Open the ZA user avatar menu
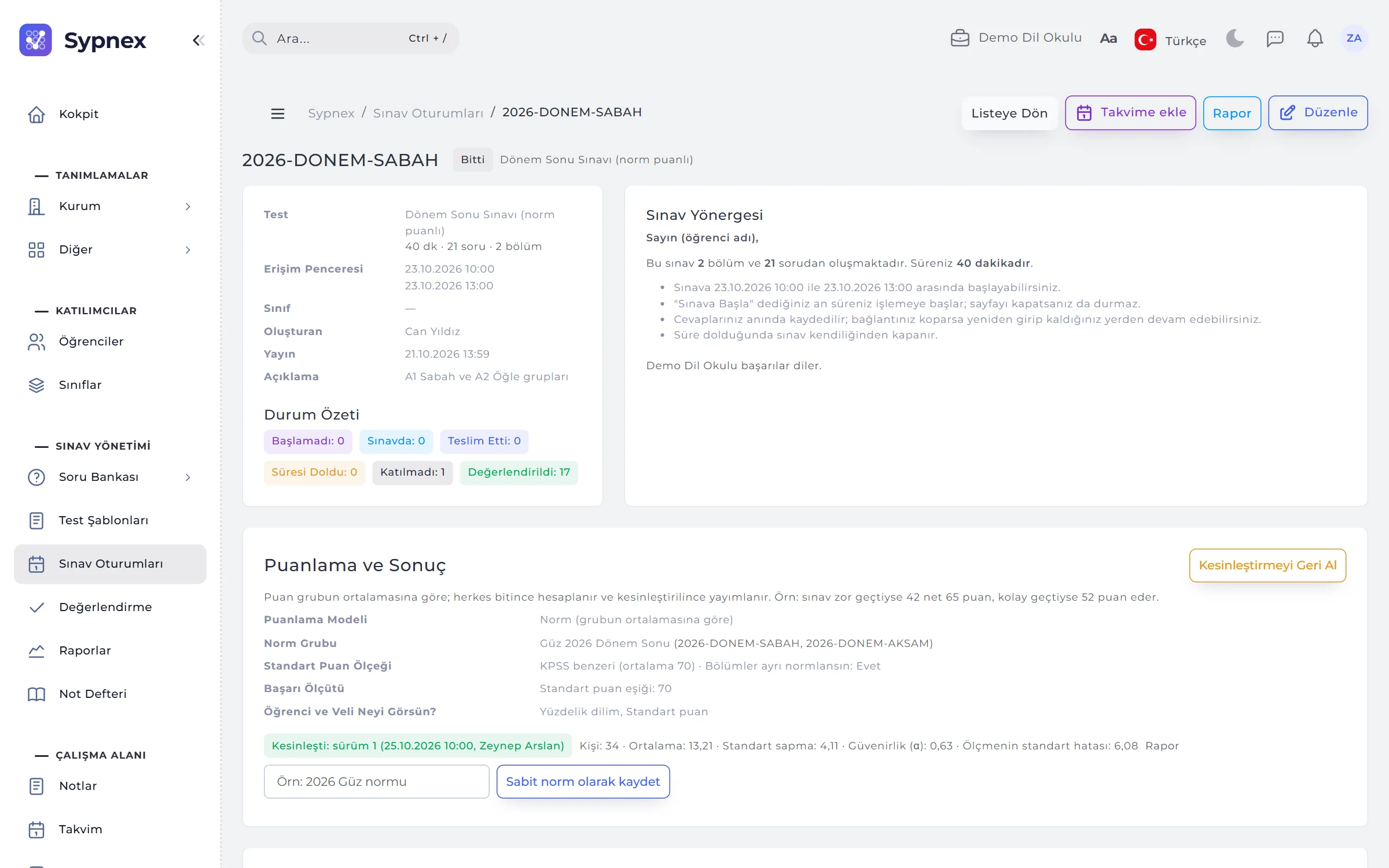 tap(1354, 38)
